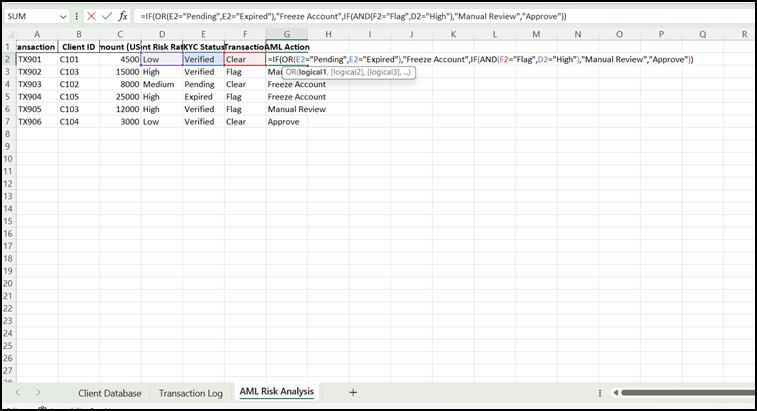Select the amount cell 12000
Viewport: 757px width, 411px height.
point(120,109)
